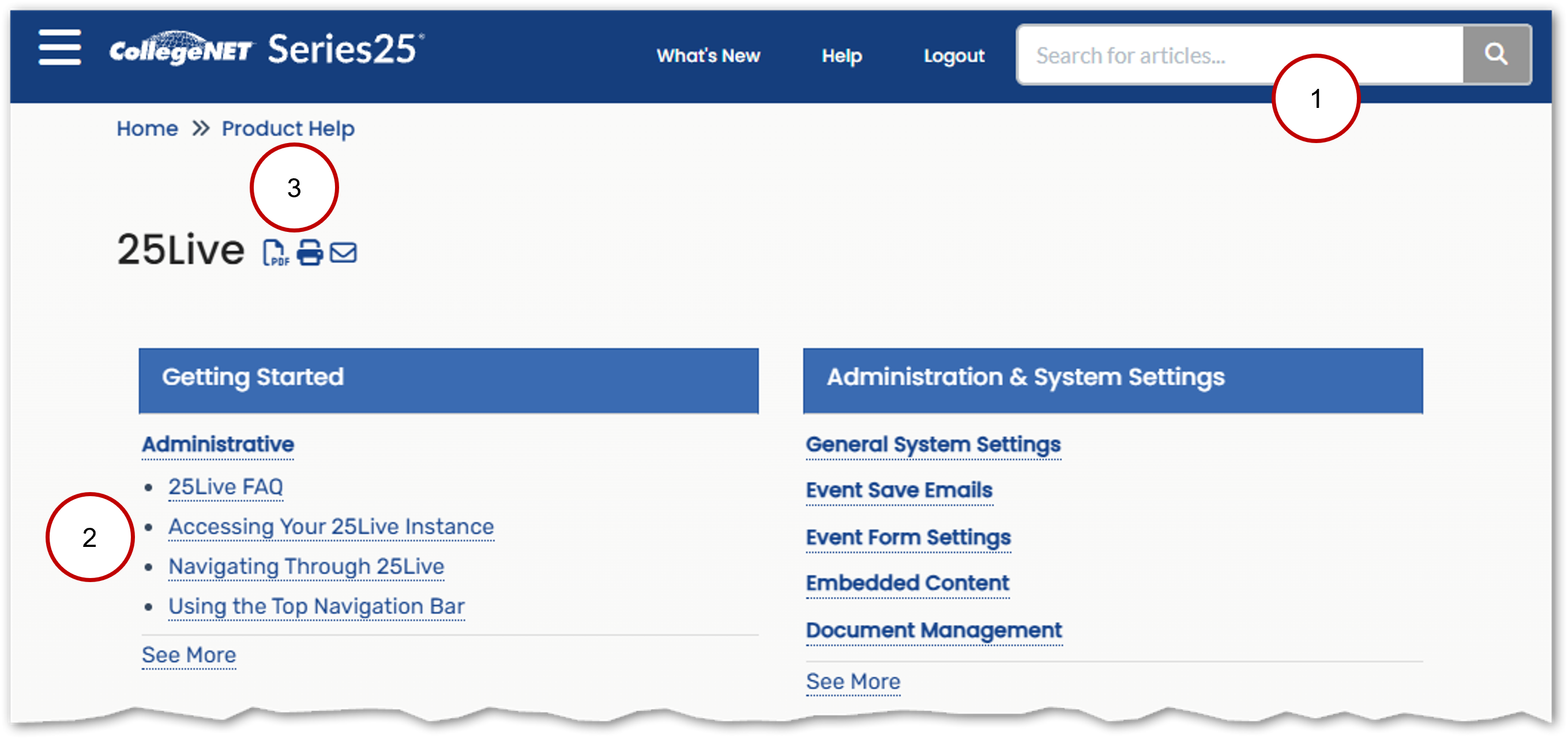Screen dimensions: 1568x739
Task: Open Using the Top Navigation Bar
Action: click(x=317, y=606)
